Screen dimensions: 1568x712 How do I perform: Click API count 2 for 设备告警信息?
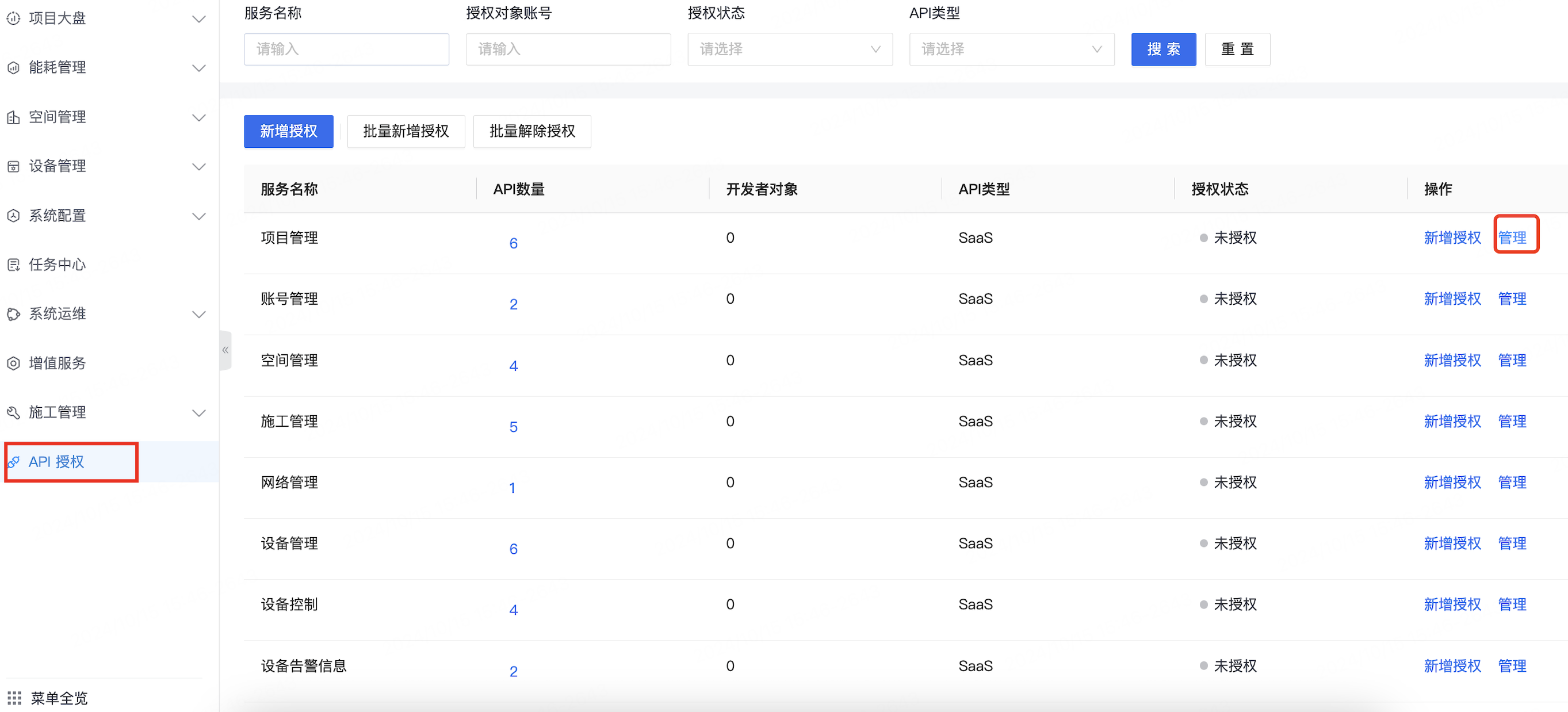pos(513,671)
